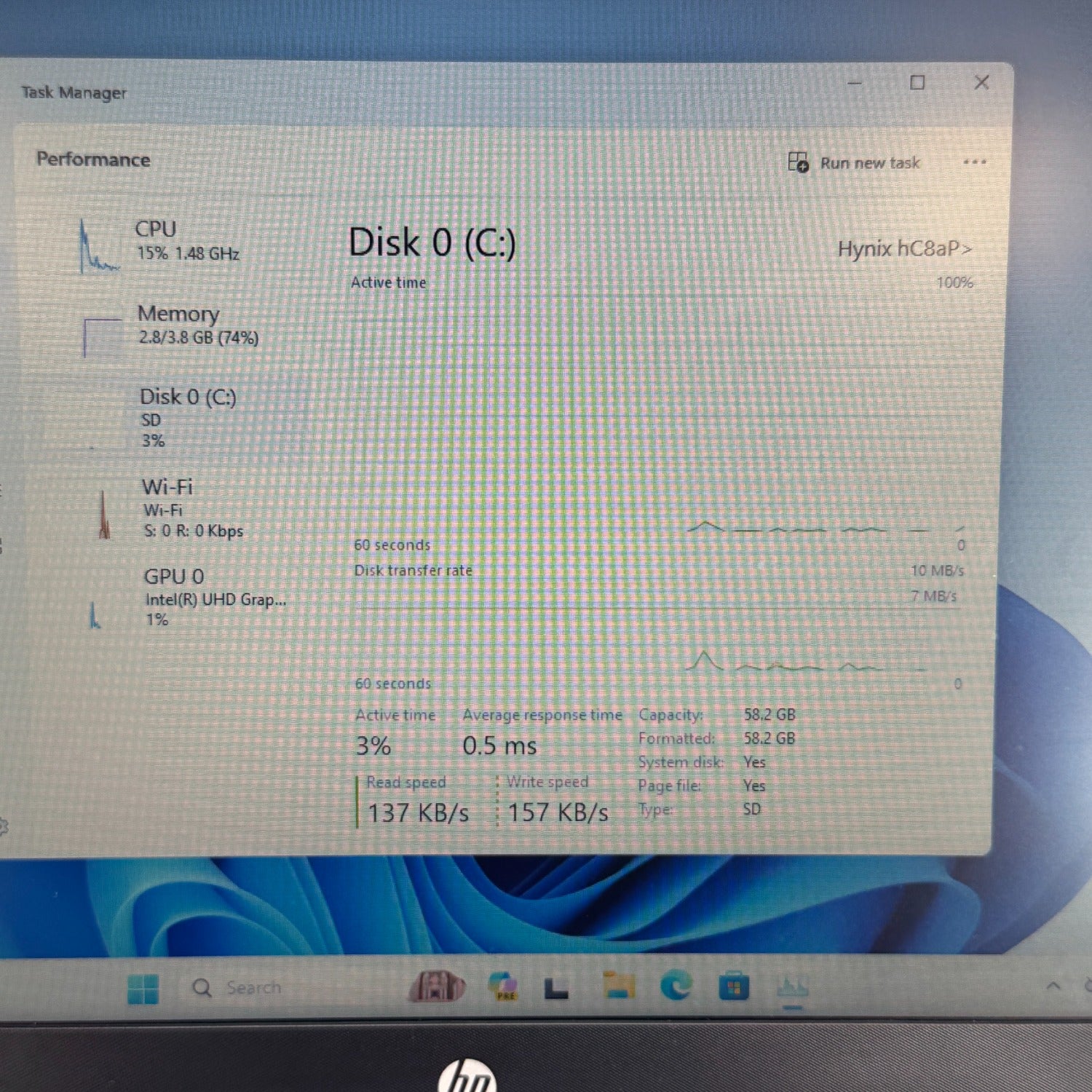Image resolution: width=1092 pixels, height=1092 pixels.
Task: Expand the hidden system tray icons chevron
Action: [1053, 986]
